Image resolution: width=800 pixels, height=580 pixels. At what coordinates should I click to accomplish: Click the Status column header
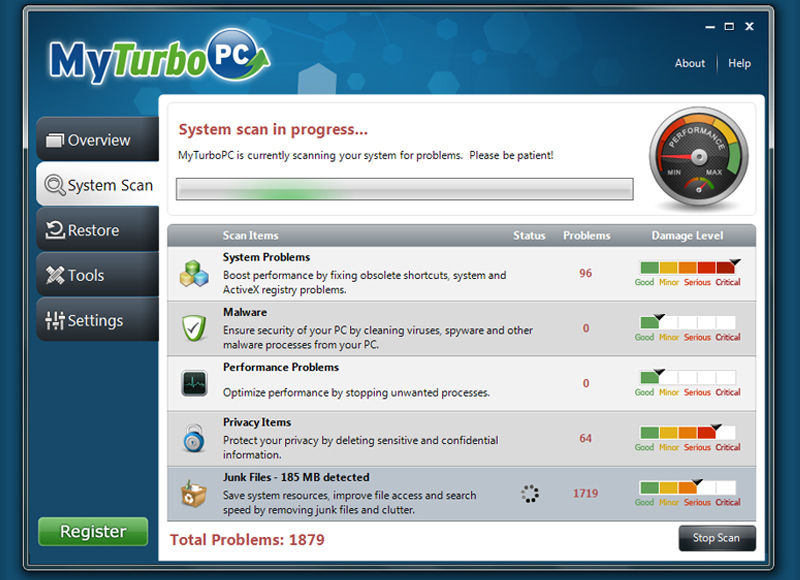(x=529, y=235)
